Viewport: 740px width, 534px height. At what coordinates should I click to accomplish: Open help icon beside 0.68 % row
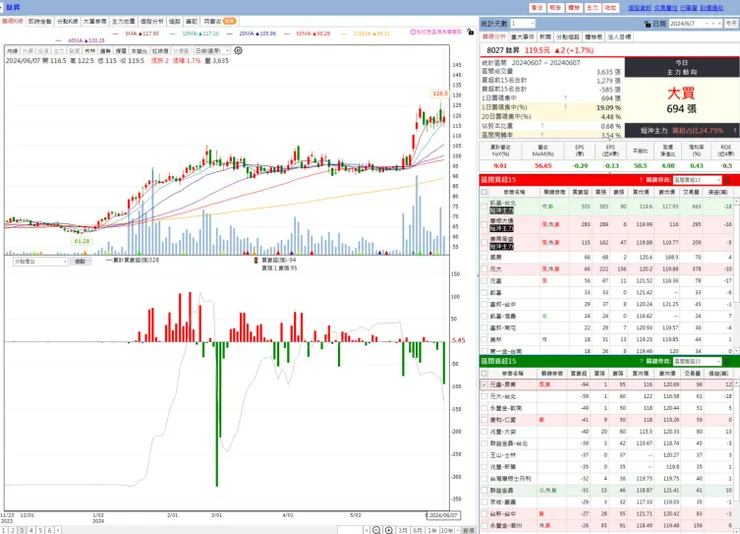[x=542, y=125]
